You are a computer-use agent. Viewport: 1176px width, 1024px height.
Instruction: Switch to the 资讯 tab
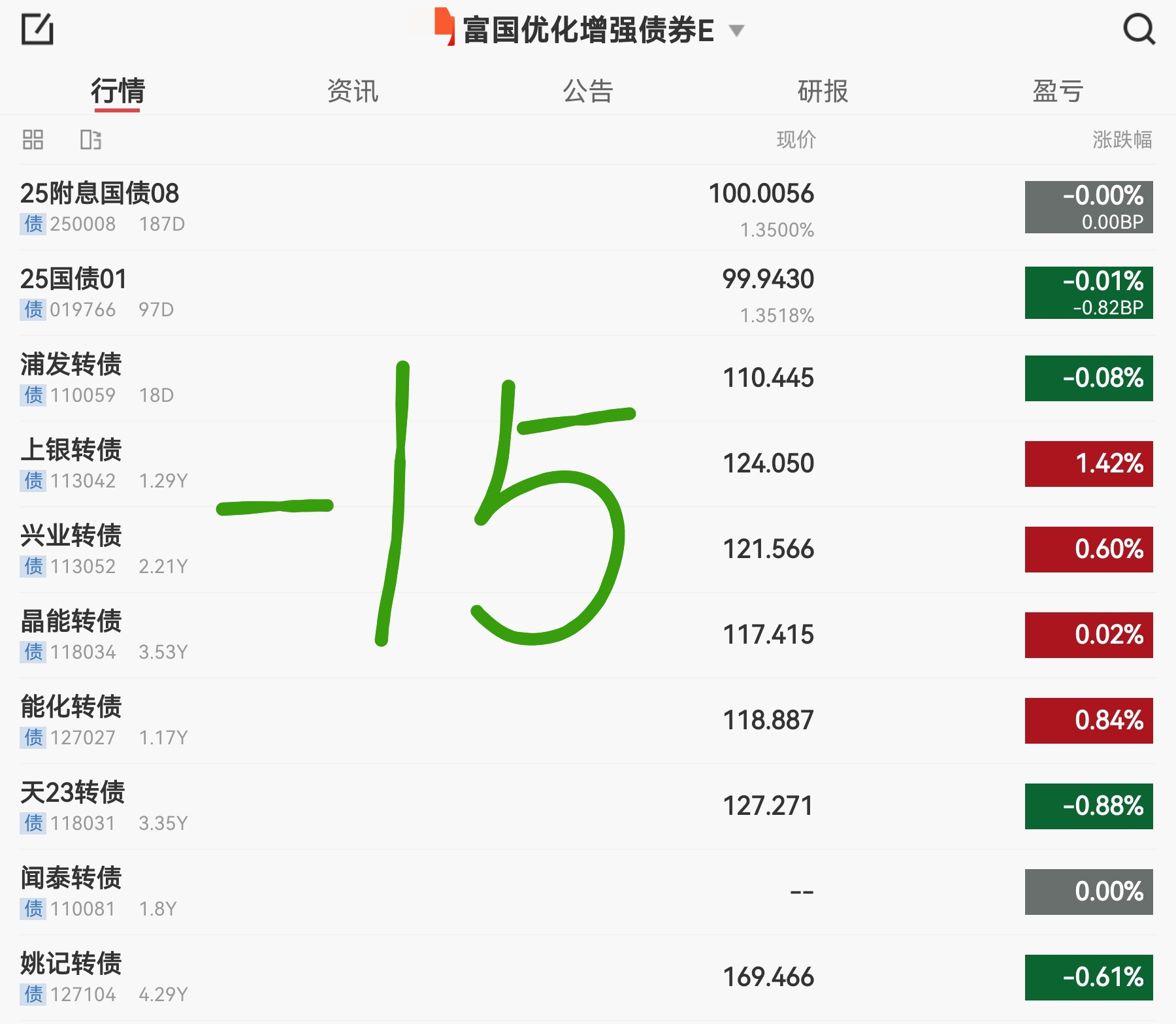(x=353, y=91)
